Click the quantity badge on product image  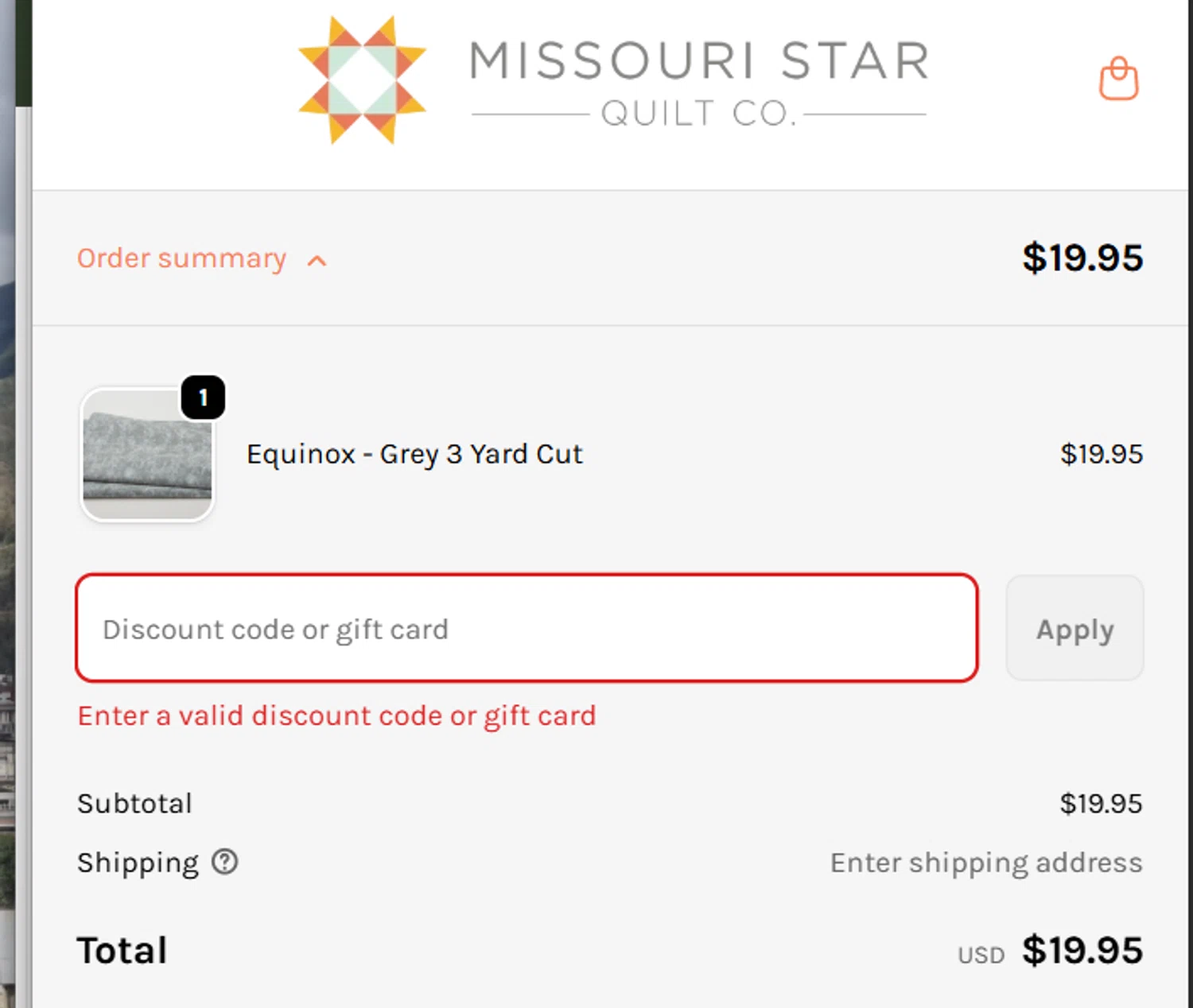(x=203, y=397)
